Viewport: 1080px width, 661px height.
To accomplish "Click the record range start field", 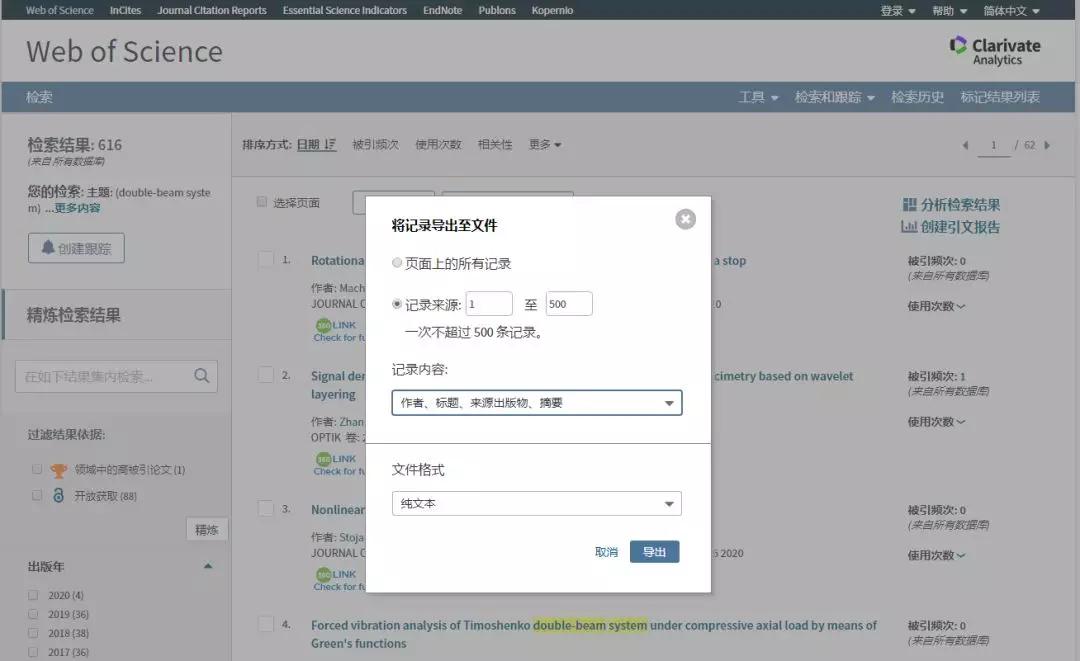I will 489,304.
